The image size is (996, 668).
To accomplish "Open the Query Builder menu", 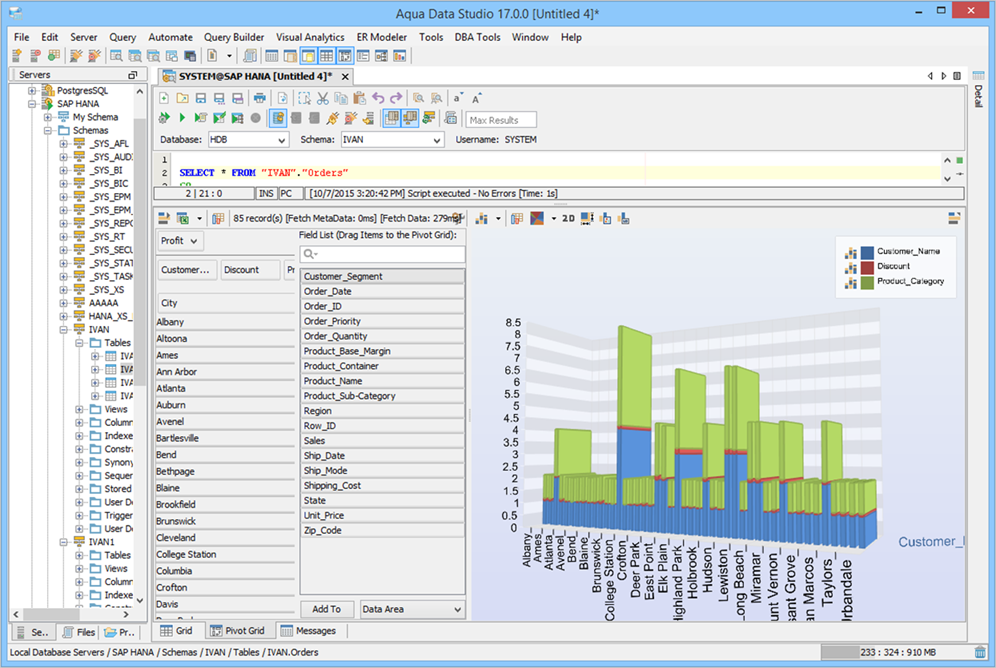I will [234, 37].
